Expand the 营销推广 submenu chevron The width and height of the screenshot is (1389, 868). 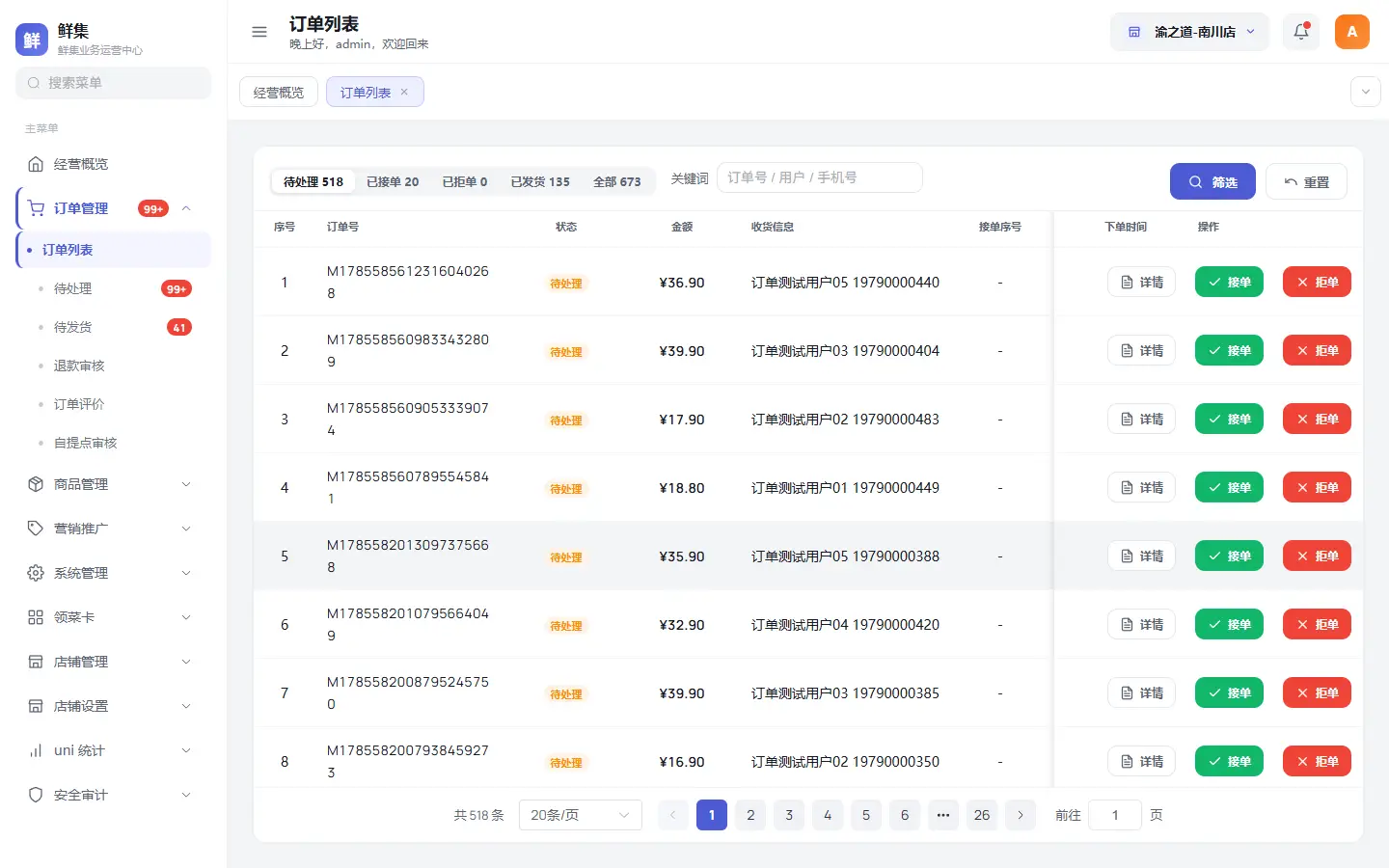coord(186,529)
